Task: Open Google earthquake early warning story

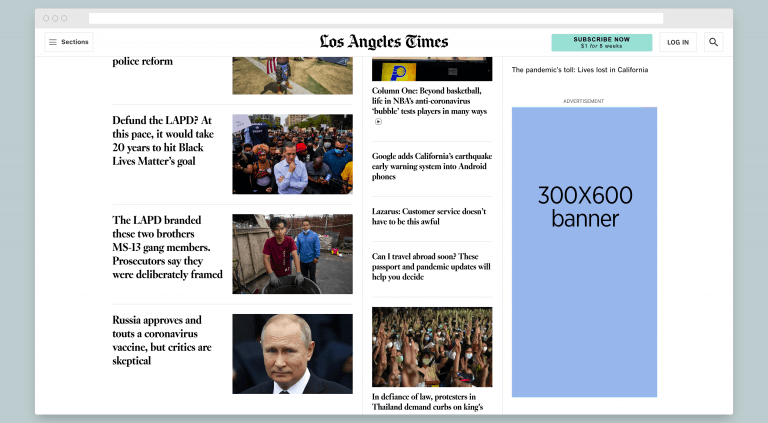Action: [432, 166]
